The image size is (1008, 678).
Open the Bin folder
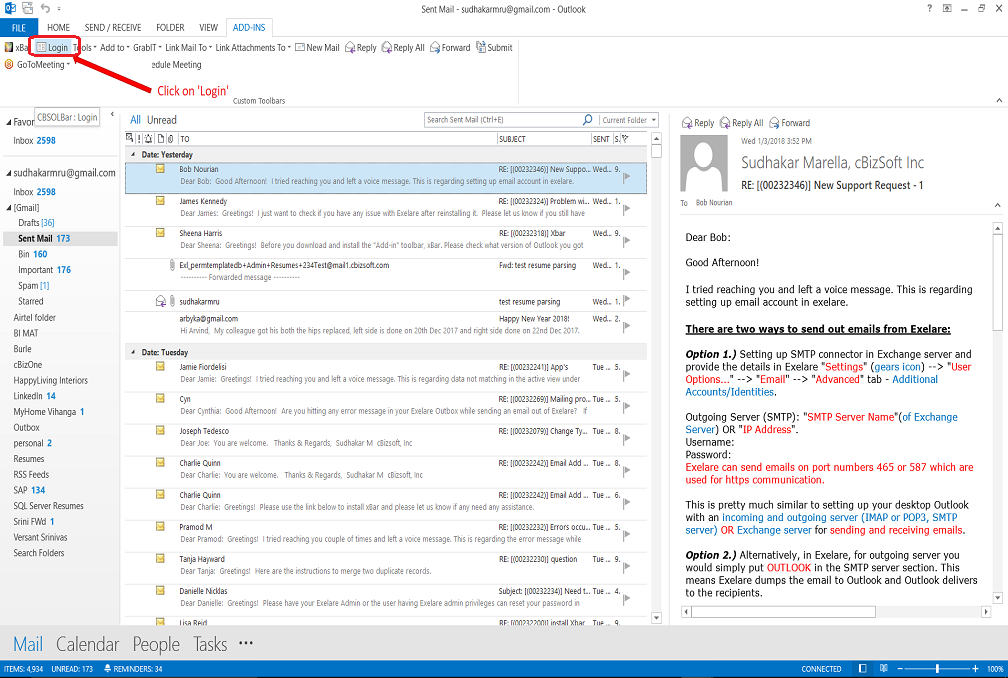click(33, 254)
